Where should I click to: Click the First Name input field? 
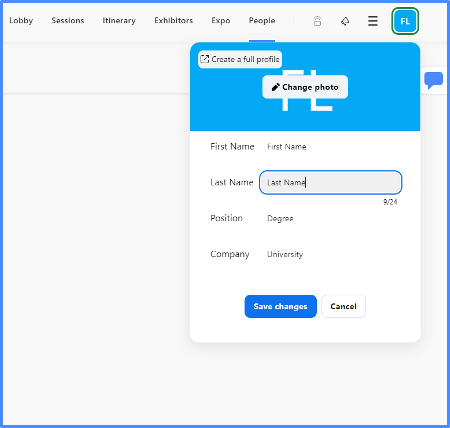click(330, 147)
